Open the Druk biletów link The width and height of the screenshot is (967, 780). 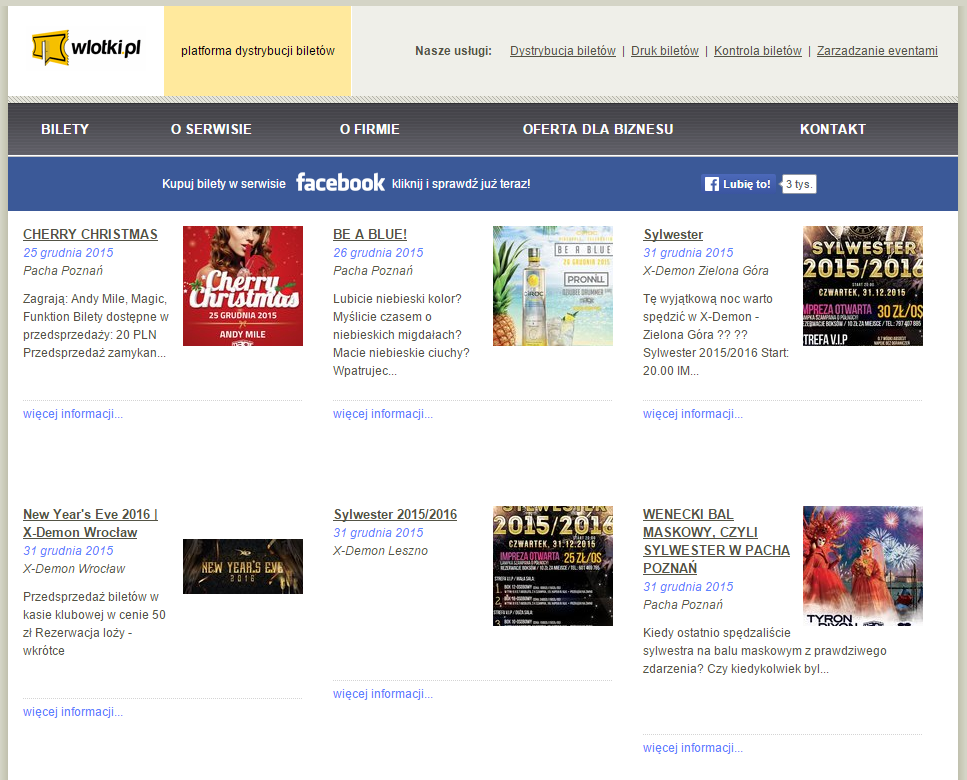point(664,51)
